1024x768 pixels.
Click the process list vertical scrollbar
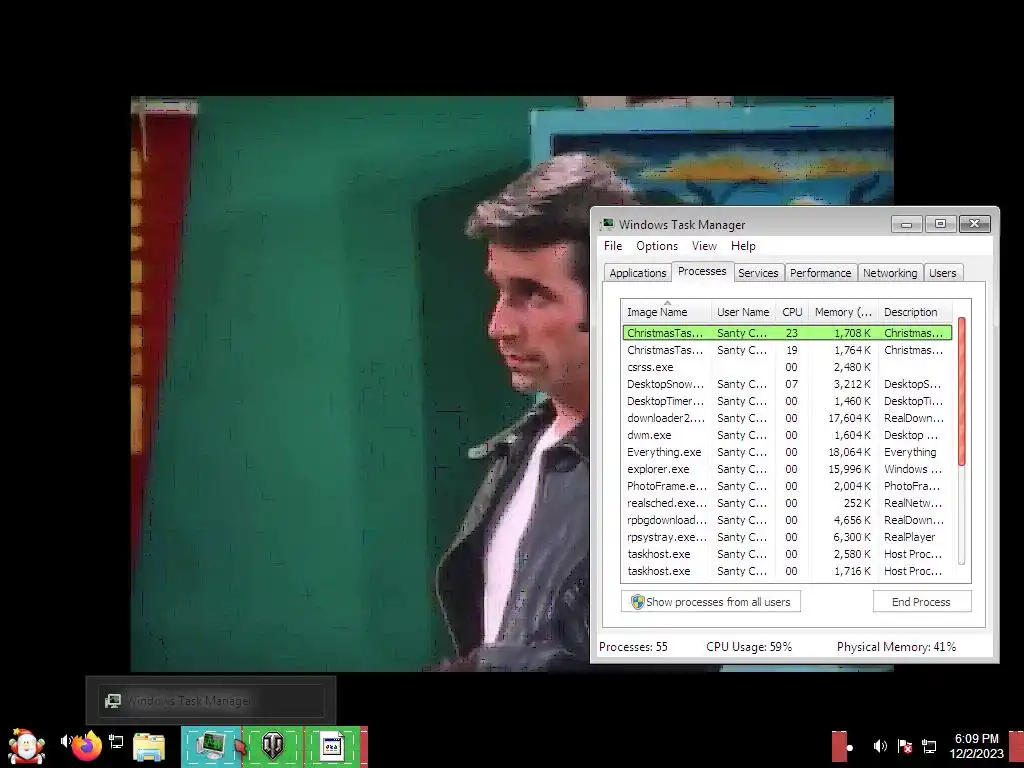click(961, 392)
